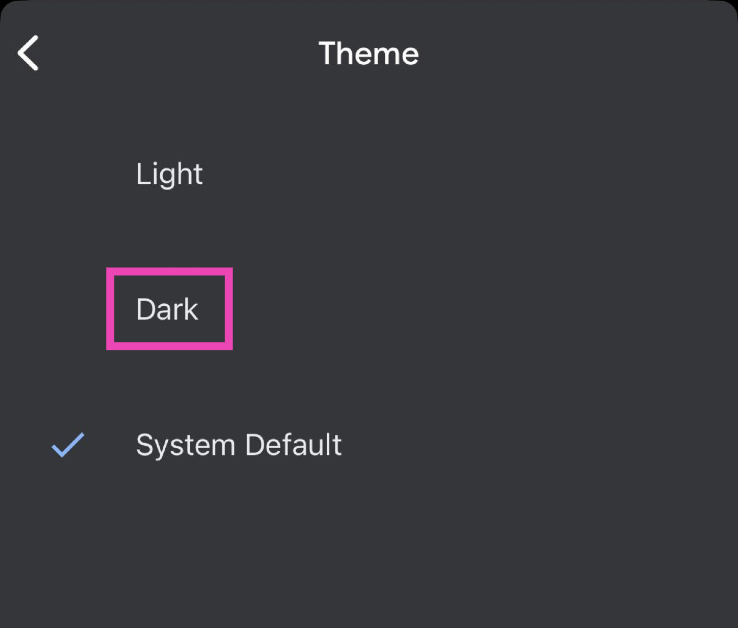Switch the app to Light mode

(169, 174)
